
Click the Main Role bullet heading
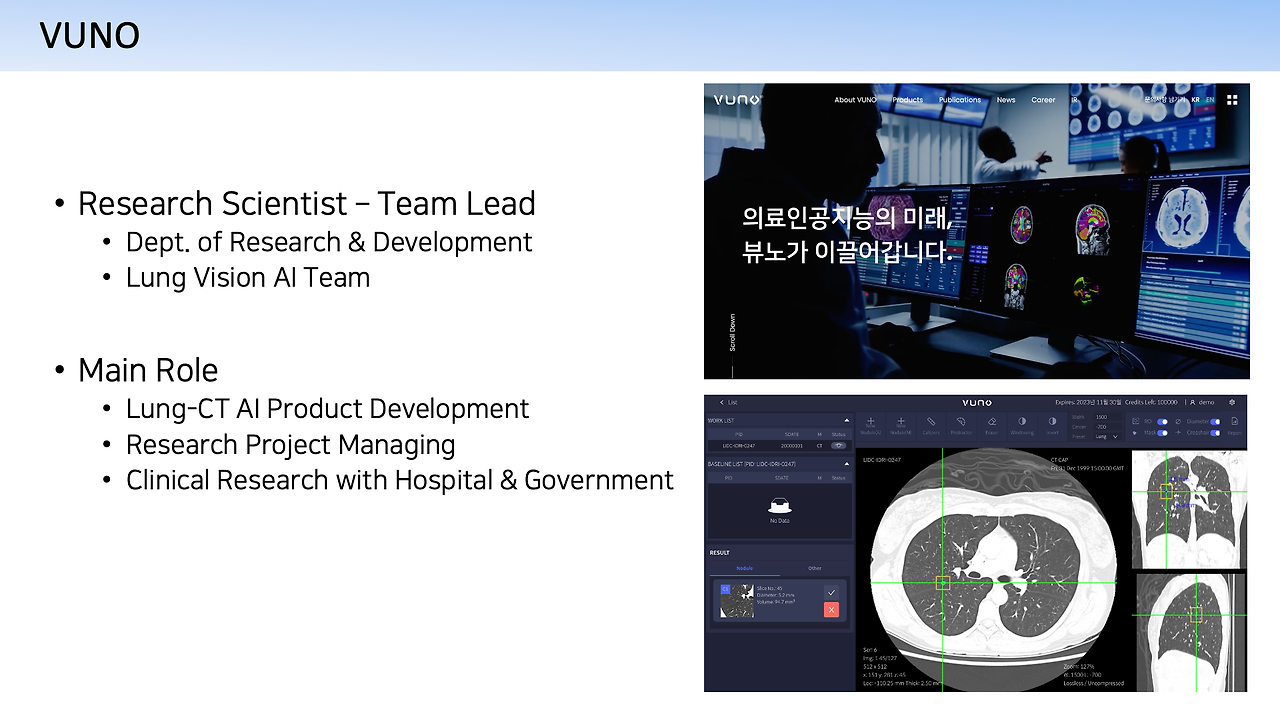tap(148, 370)
